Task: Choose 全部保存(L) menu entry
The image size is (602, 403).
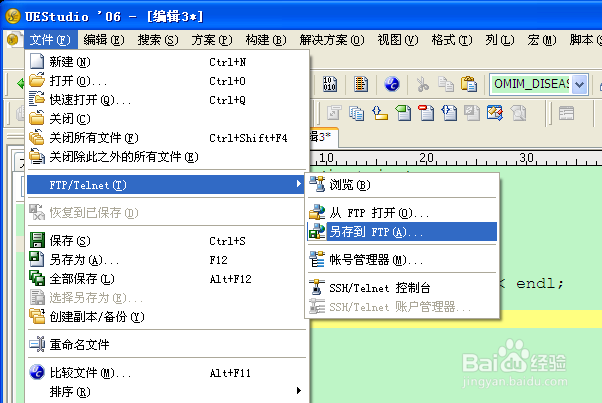Action: tap(165, 279)
